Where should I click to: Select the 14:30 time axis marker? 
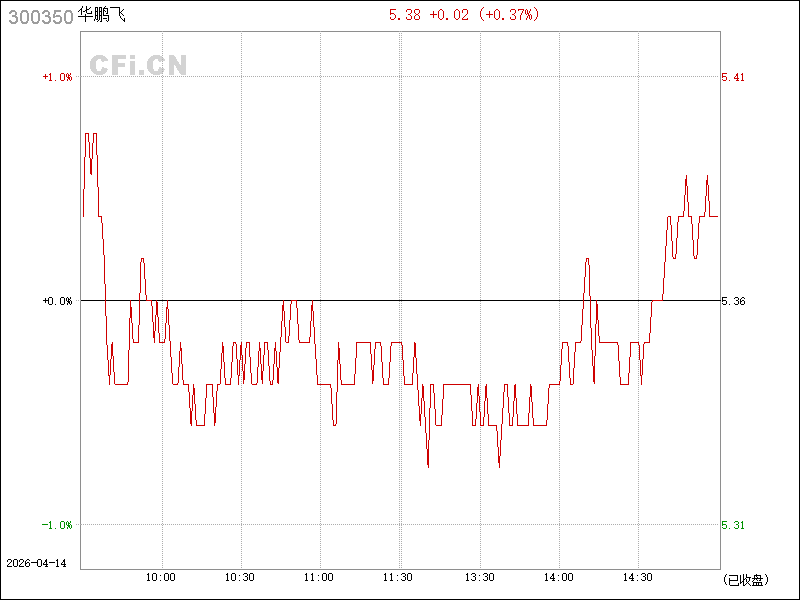click(637, 578)
